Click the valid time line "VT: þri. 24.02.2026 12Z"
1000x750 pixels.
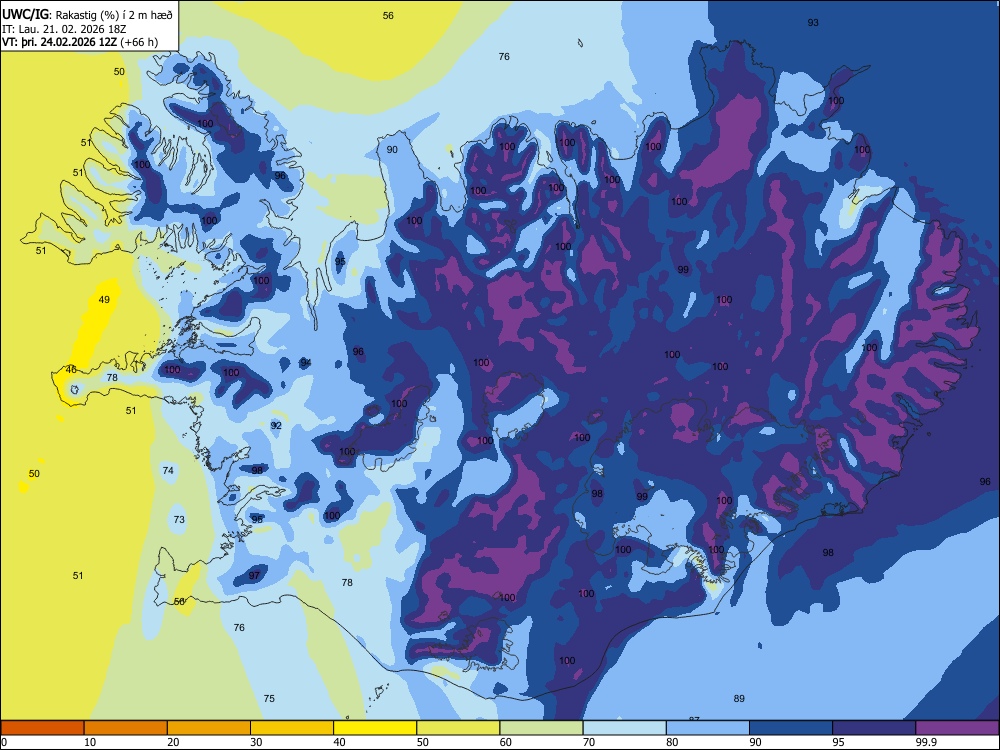click(x=61, y=42)
